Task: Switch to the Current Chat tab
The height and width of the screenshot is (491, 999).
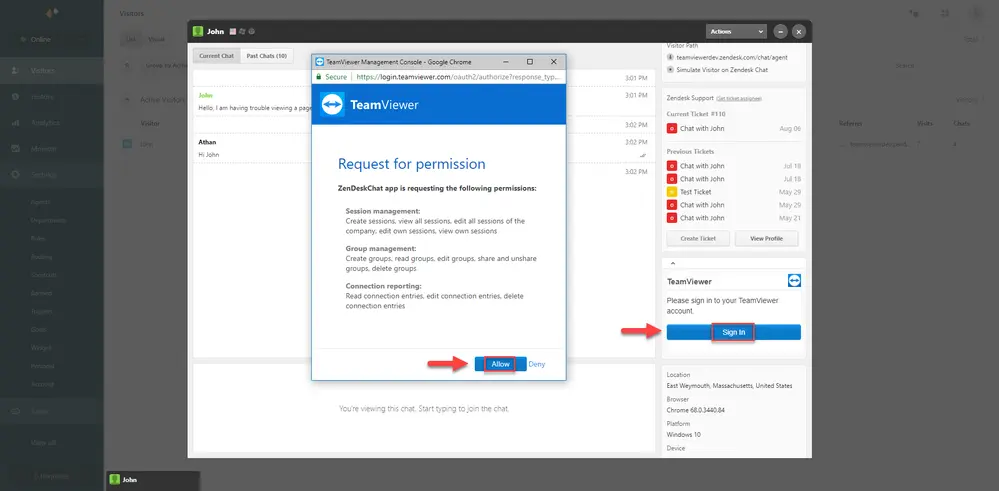Action: coord(217,56)
